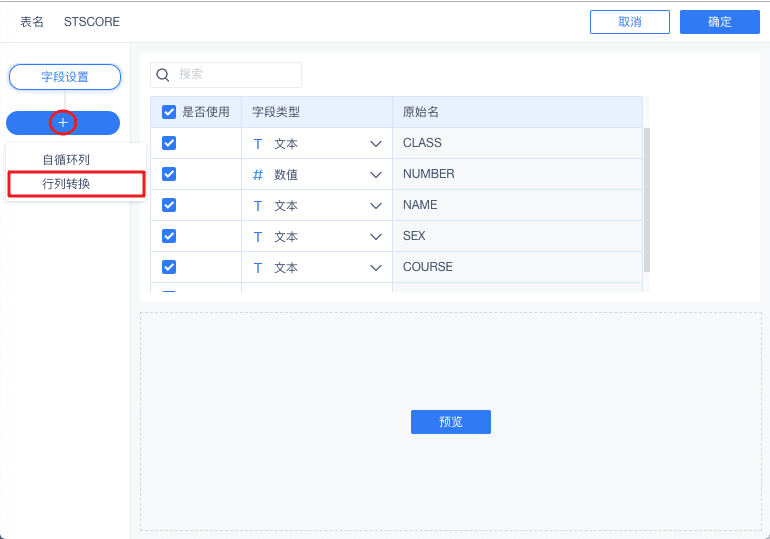Uncheck the CLASS field checkbox
770x539 pixels.
(x=169, y=143)
